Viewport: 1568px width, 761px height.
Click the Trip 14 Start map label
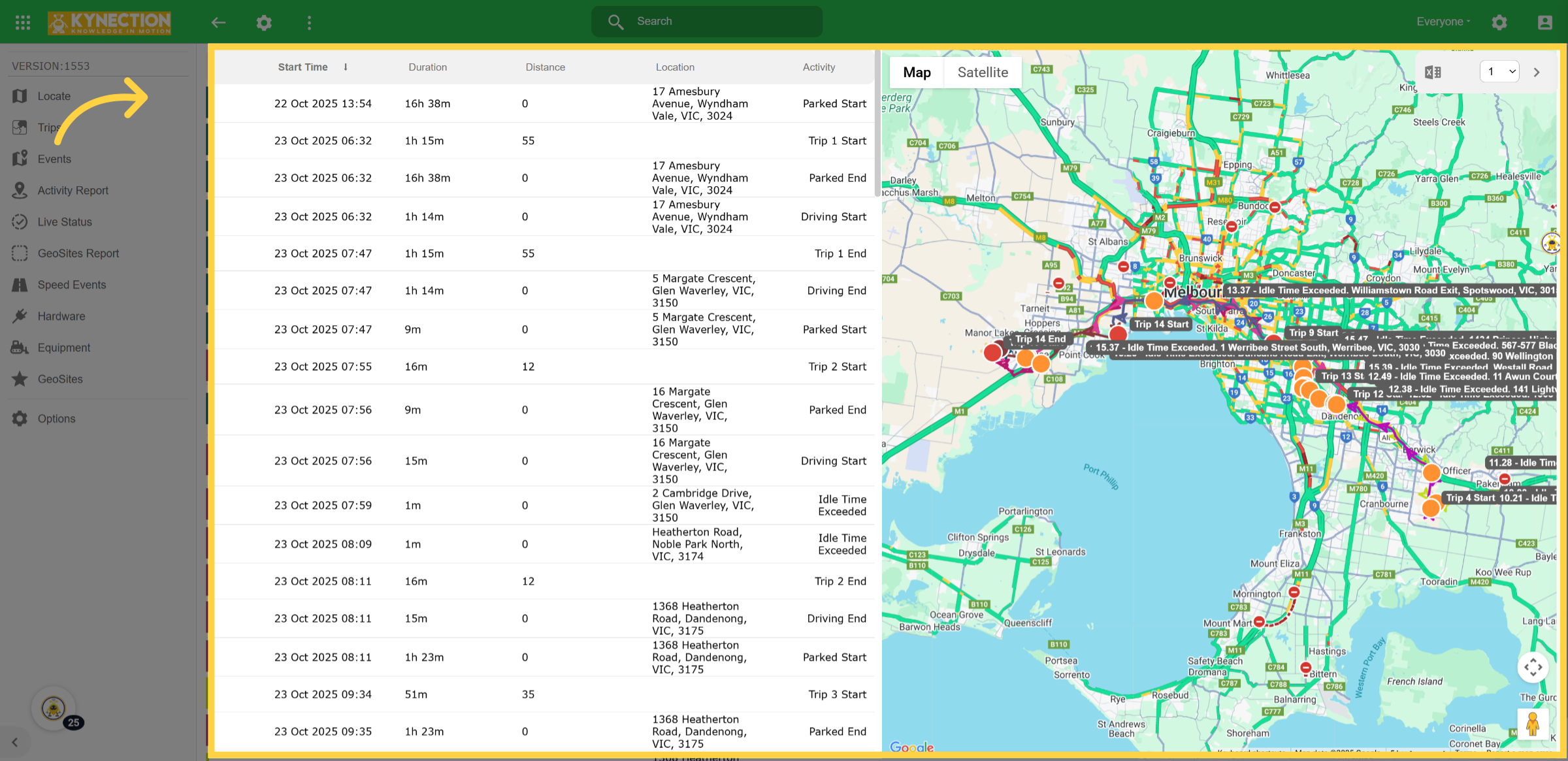click(1162, 324)
